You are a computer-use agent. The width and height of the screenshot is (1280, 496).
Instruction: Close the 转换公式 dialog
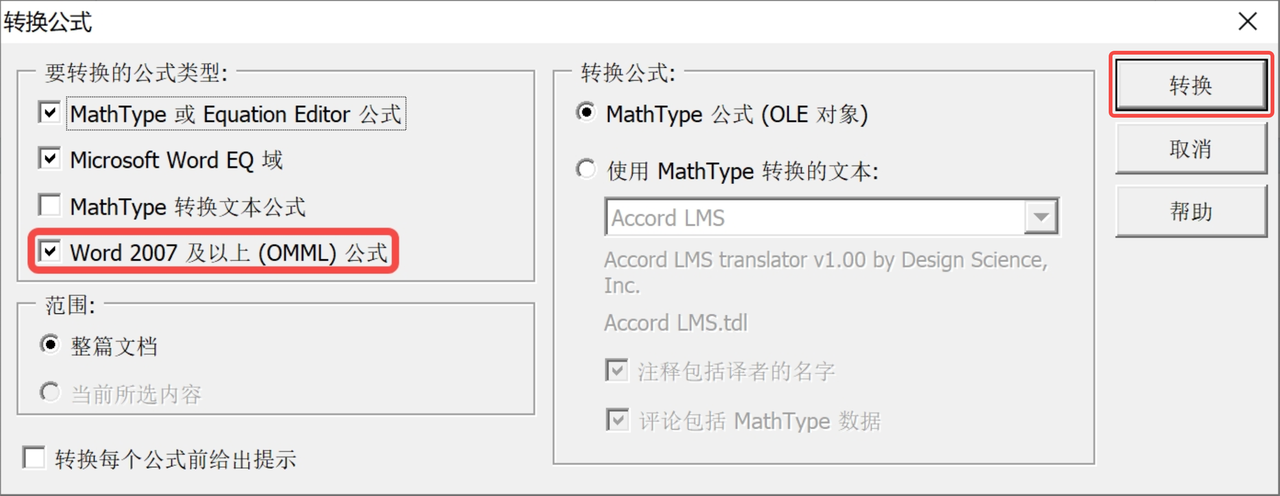pos(1247,22)
